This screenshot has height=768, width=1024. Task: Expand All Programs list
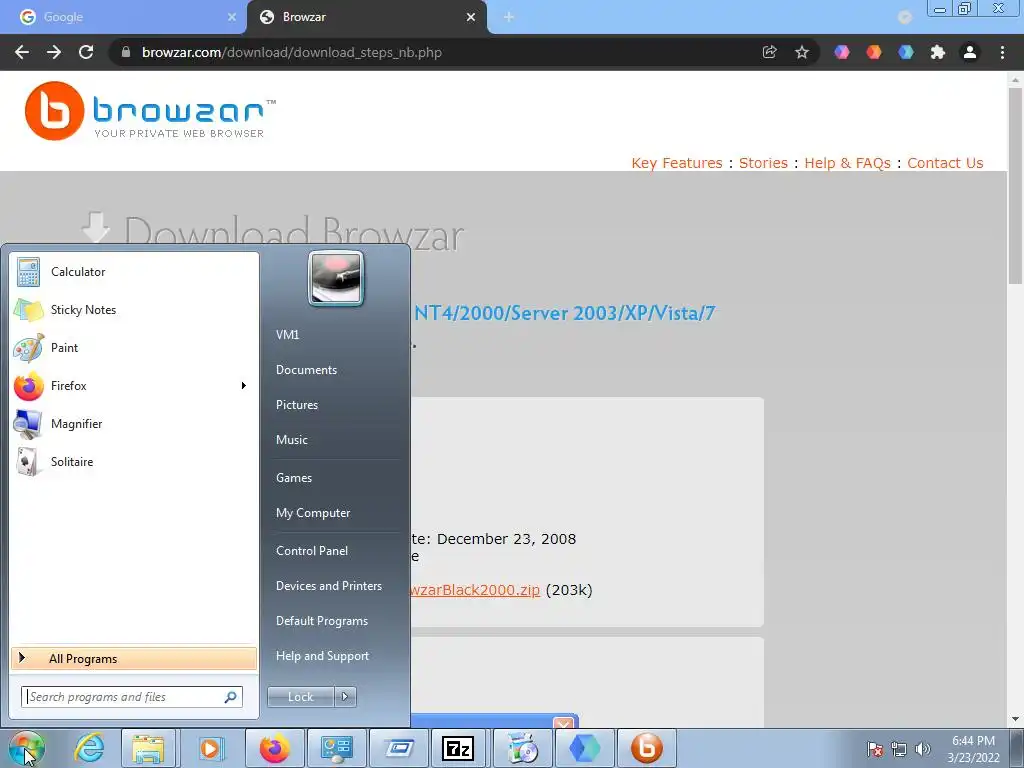(x=134, y=658)
